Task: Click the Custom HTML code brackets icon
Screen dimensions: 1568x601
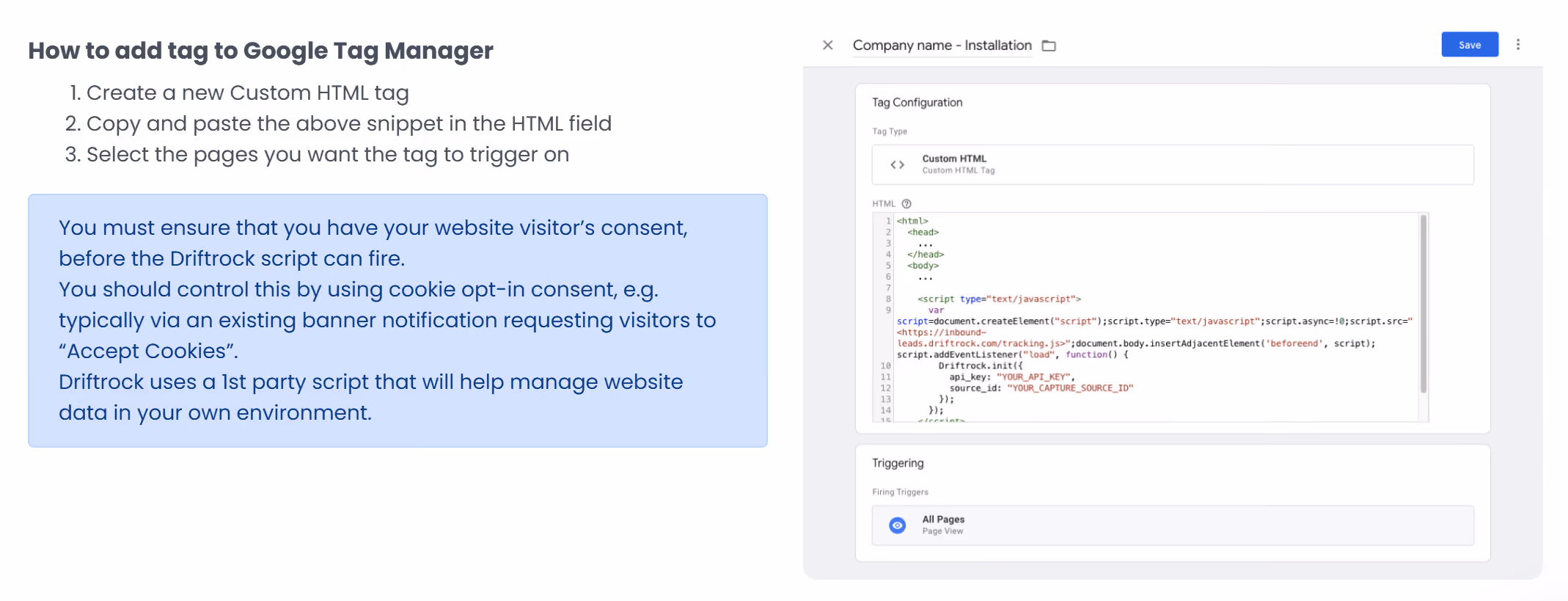Action: [897, 165]
